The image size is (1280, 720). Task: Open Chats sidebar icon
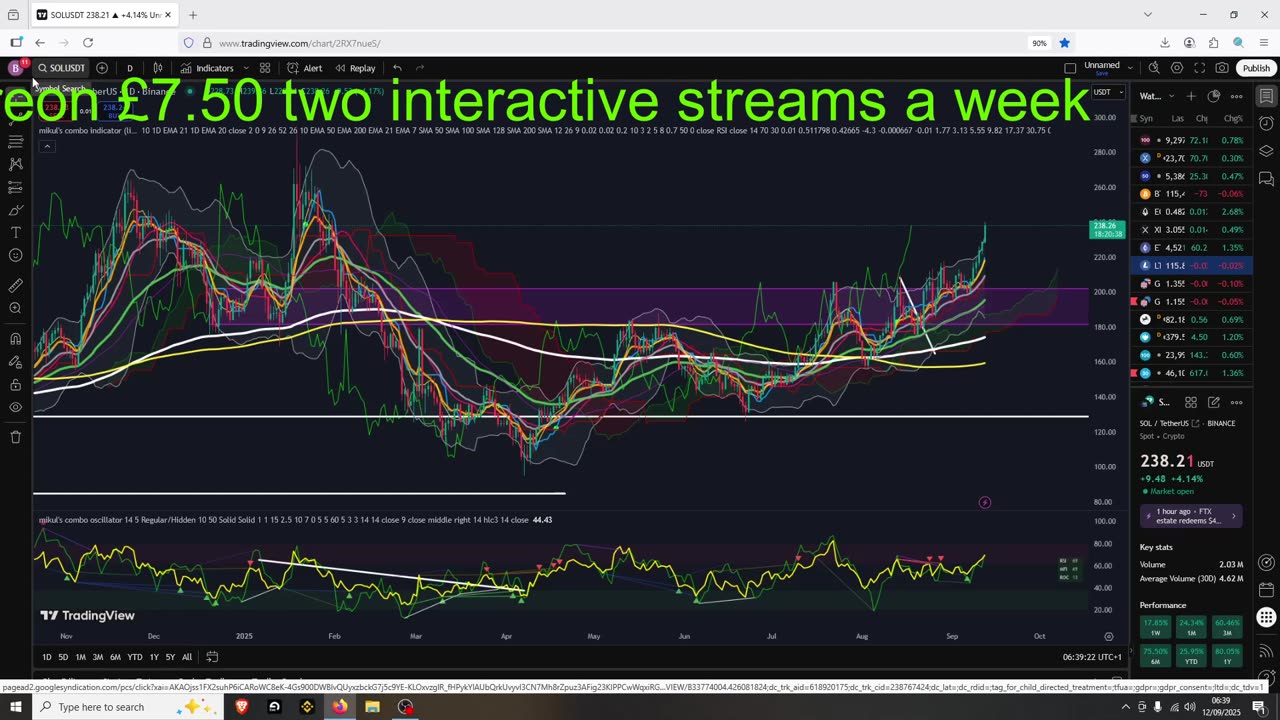(x=1266, y=179)
